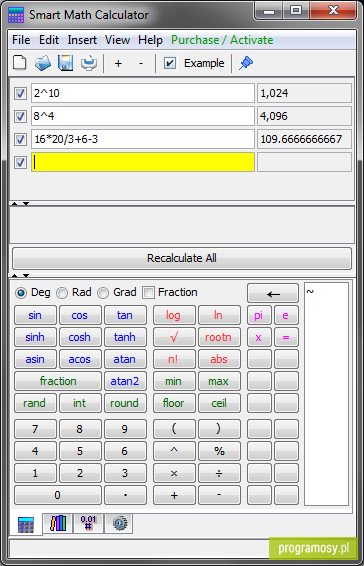The height and width of the screenshot is (566, 364).
Task: Click the multiplication × key
Action: [174, 473]
